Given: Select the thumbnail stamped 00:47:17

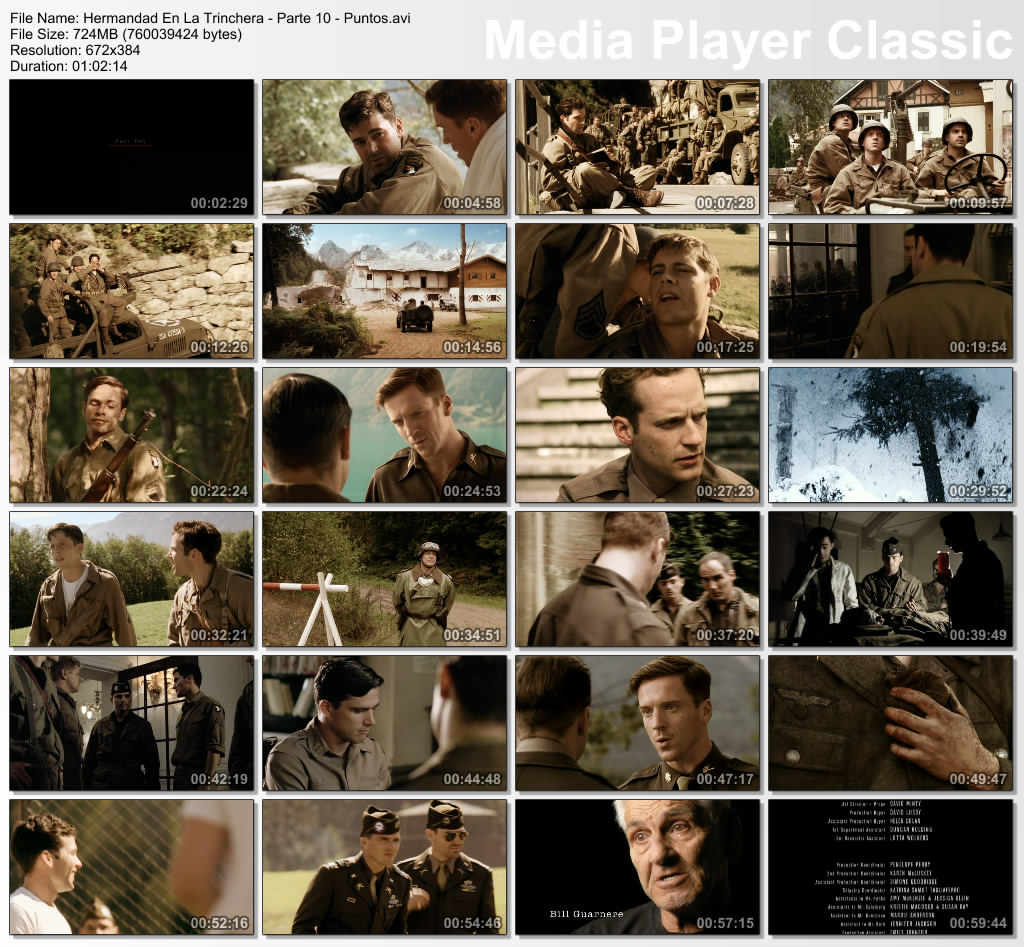Looking at the screenshot, I should (x=637, y=723).
